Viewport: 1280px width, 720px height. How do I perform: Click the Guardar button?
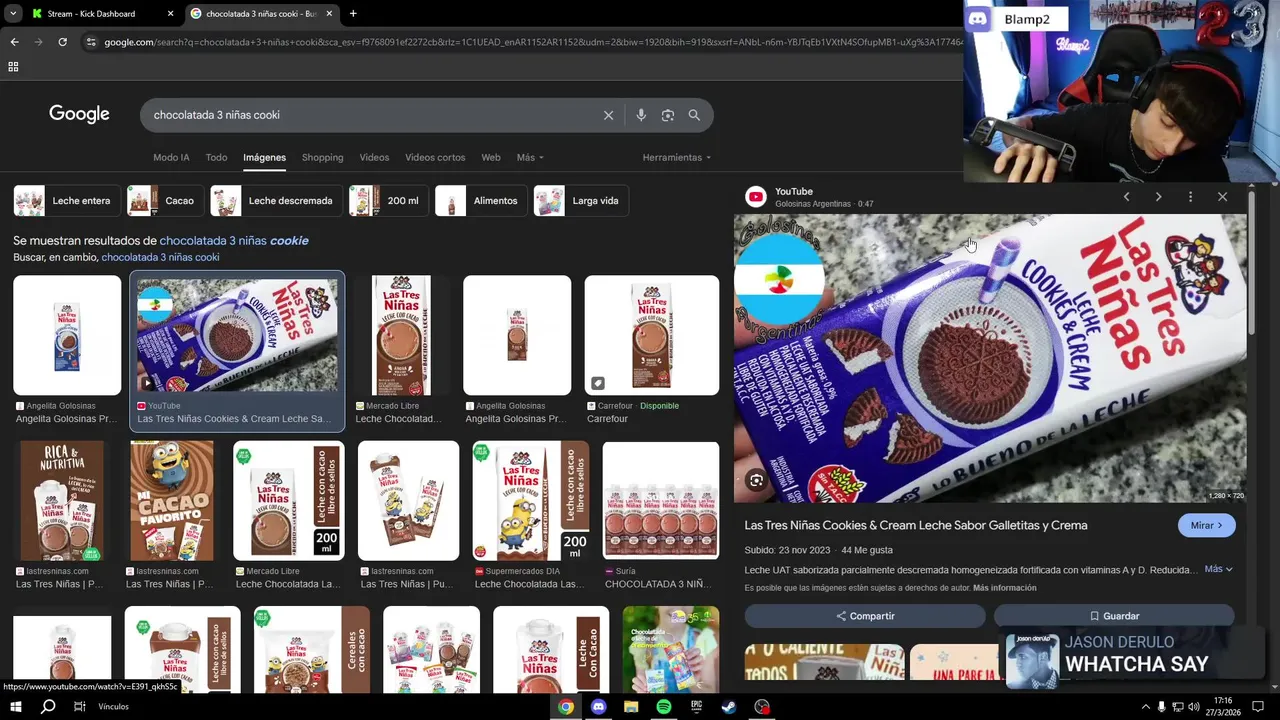pos(1114,616)
